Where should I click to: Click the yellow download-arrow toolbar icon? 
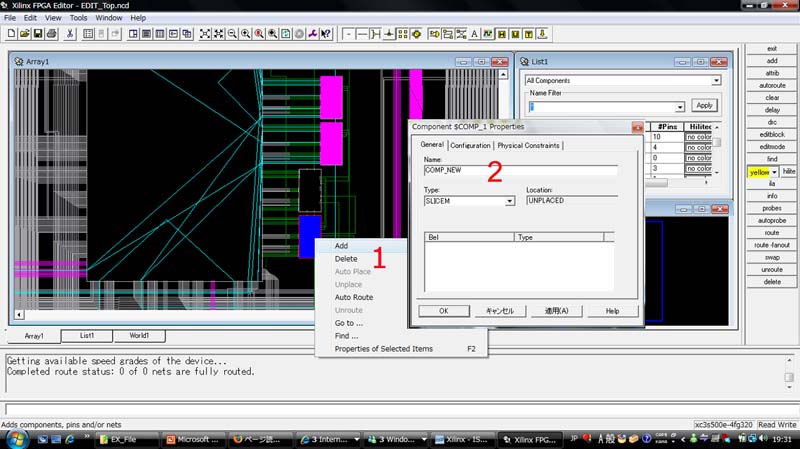click(x=542, y=34)
